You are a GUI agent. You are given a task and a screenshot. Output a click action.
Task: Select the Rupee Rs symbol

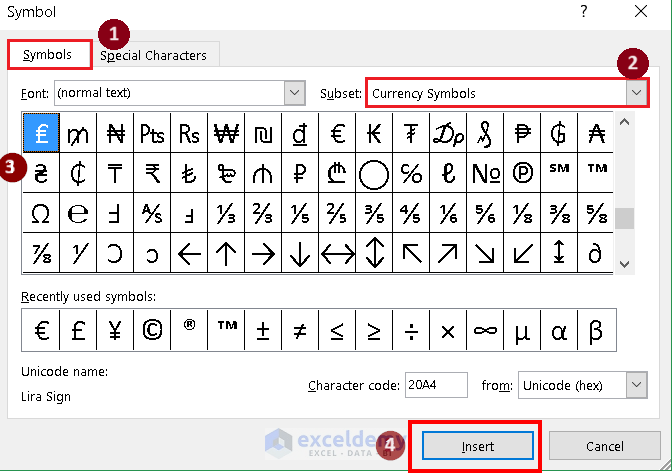coord(189,133)
